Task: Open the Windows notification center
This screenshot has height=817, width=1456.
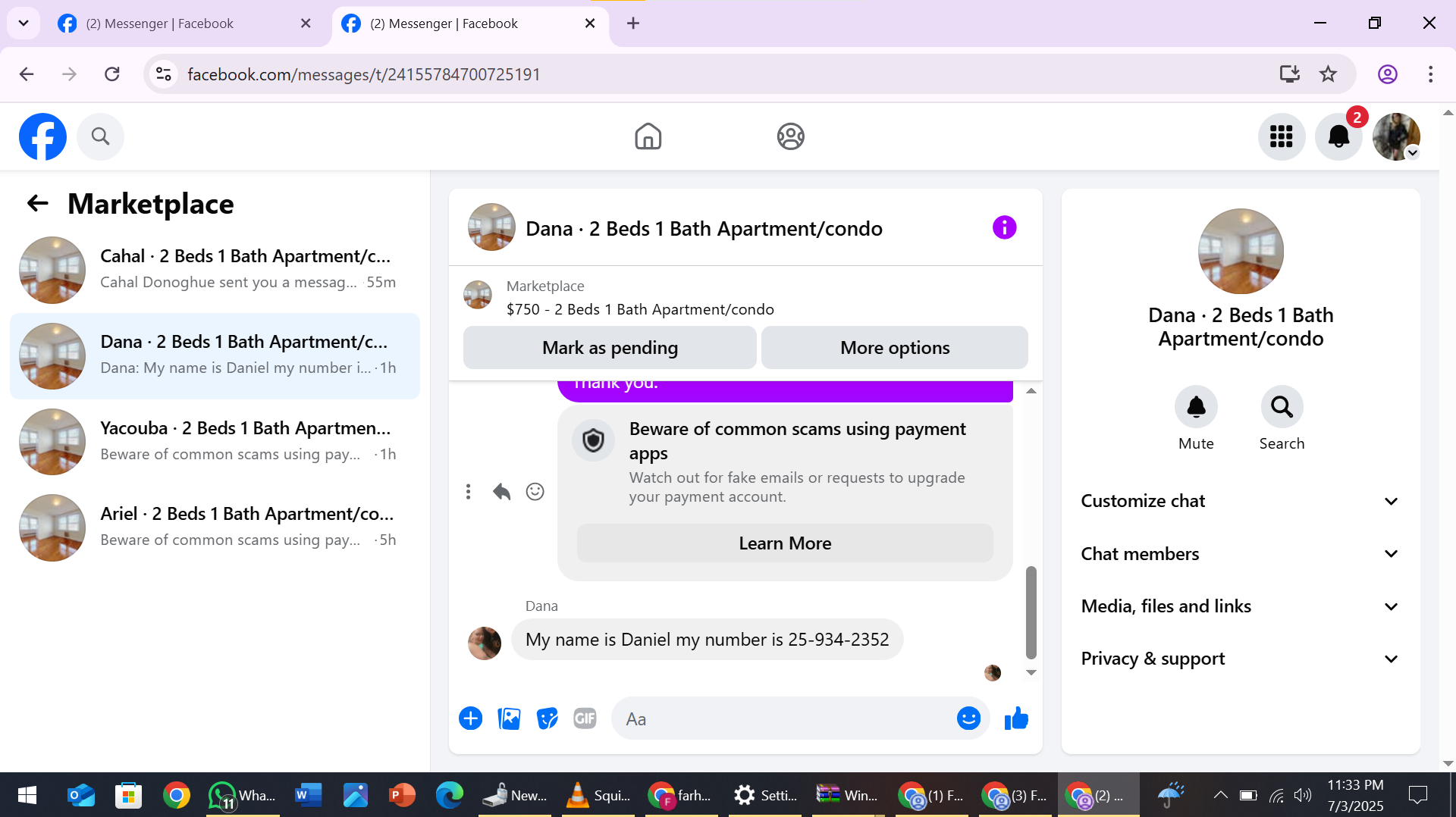Action: pyautogui.click(x=1417, y=795)
